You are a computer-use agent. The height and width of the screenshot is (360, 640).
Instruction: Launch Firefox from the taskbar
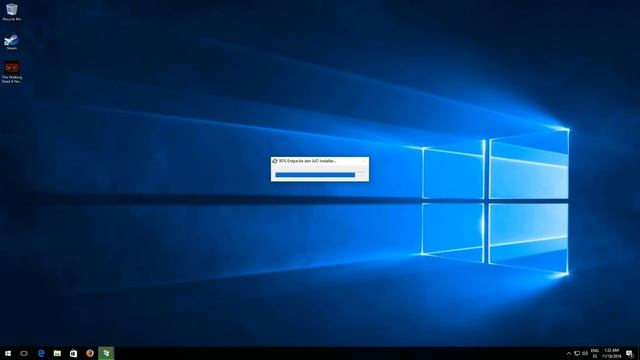pos(90,353)
